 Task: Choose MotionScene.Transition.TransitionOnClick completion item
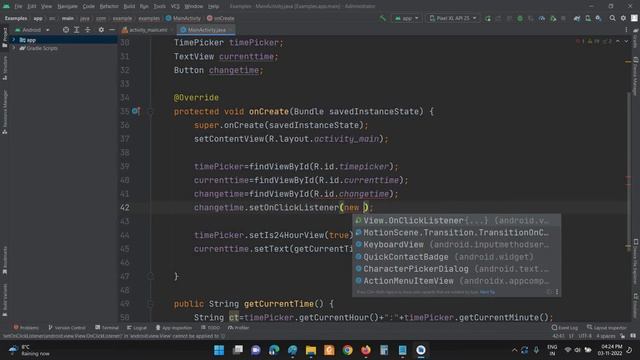456,233
